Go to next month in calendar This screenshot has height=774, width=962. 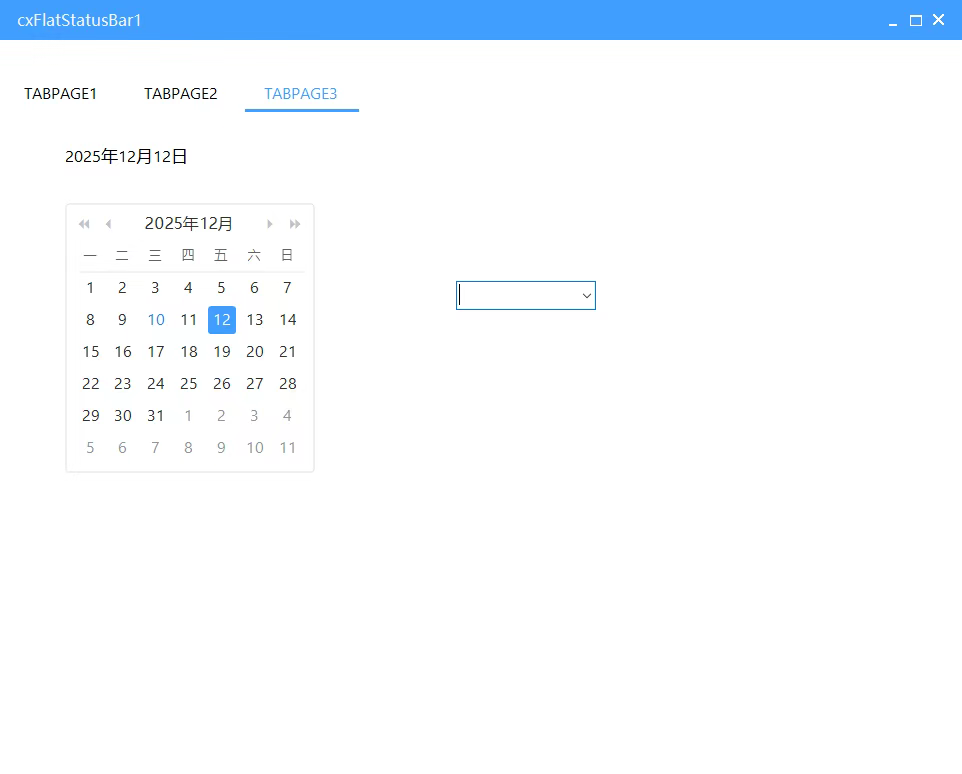point(269,224)
